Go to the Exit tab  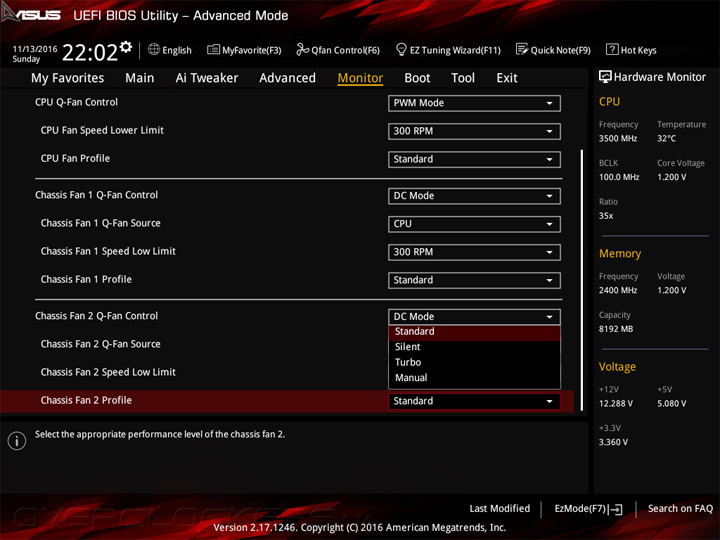pyautogui.click(x=507, y=78)
